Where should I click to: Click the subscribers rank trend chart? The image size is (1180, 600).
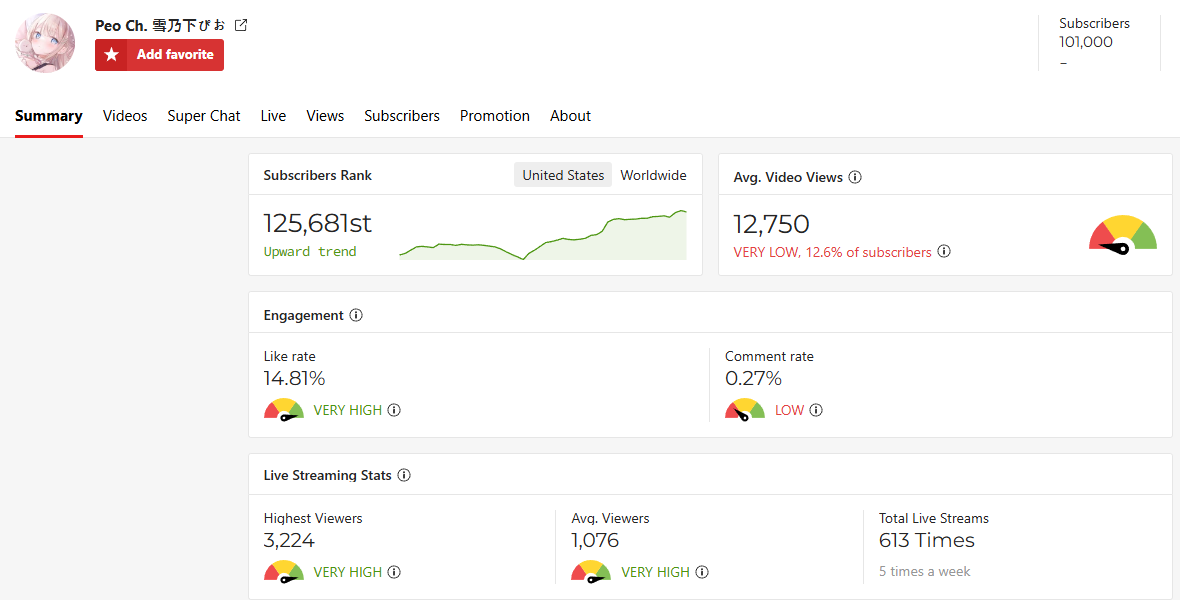(x=543, y=236)
